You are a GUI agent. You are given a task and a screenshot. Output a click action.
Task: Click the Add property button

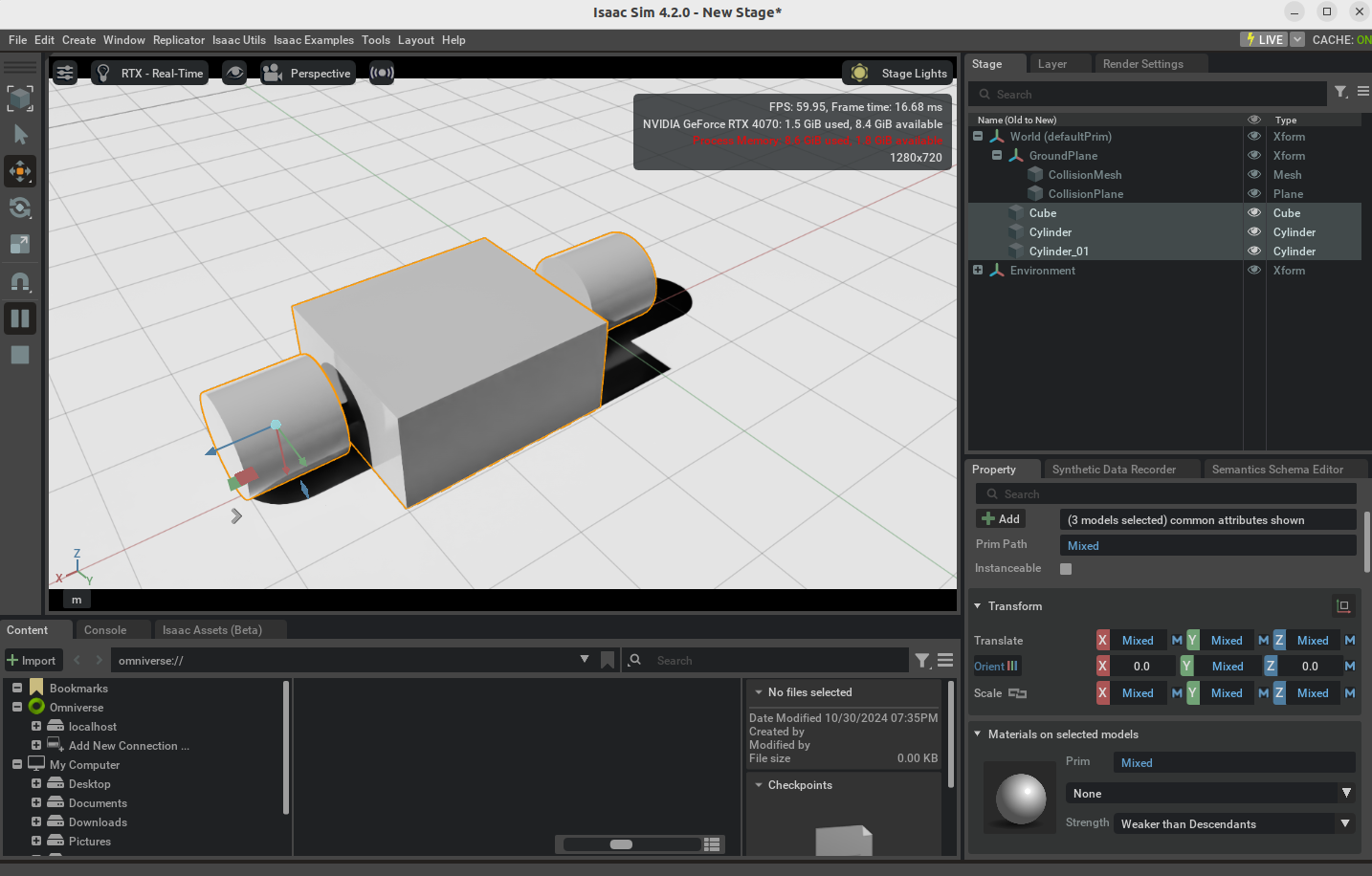[x=1001, y=519]
